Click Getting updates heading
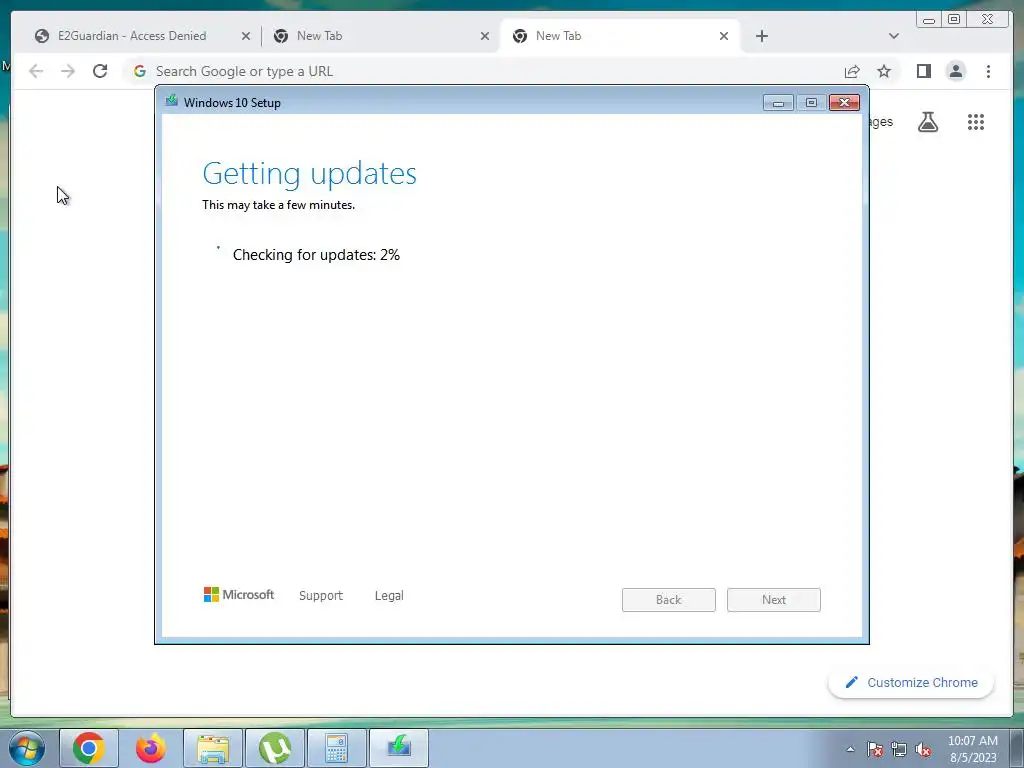The width and height of the screenshot is (1024, 768). pos(310,174)
